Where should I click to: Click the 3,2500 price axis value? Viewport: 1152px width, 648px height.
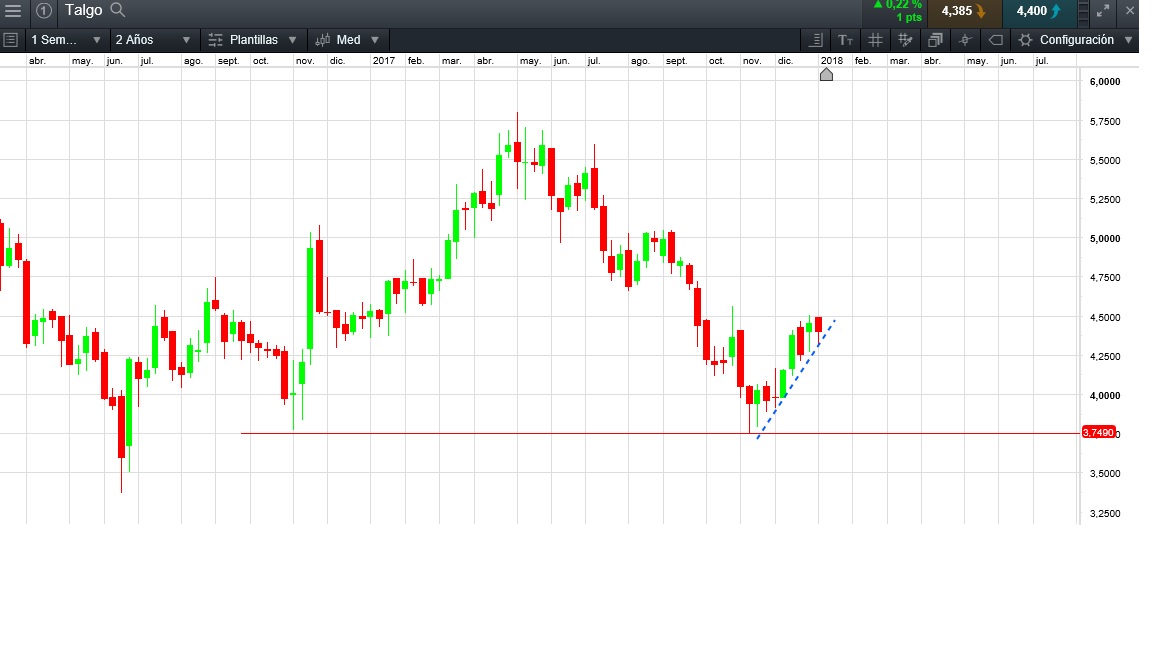(1105, 514)
